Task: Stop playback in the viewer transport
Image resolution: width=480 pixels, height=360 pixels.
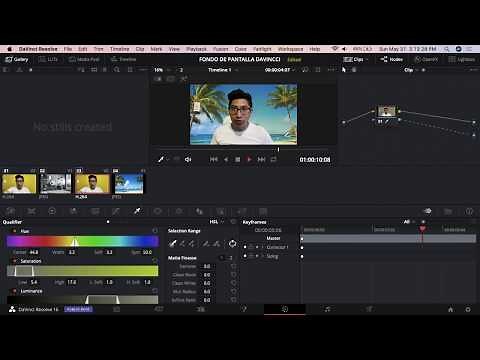Action: tap(237, 159)
